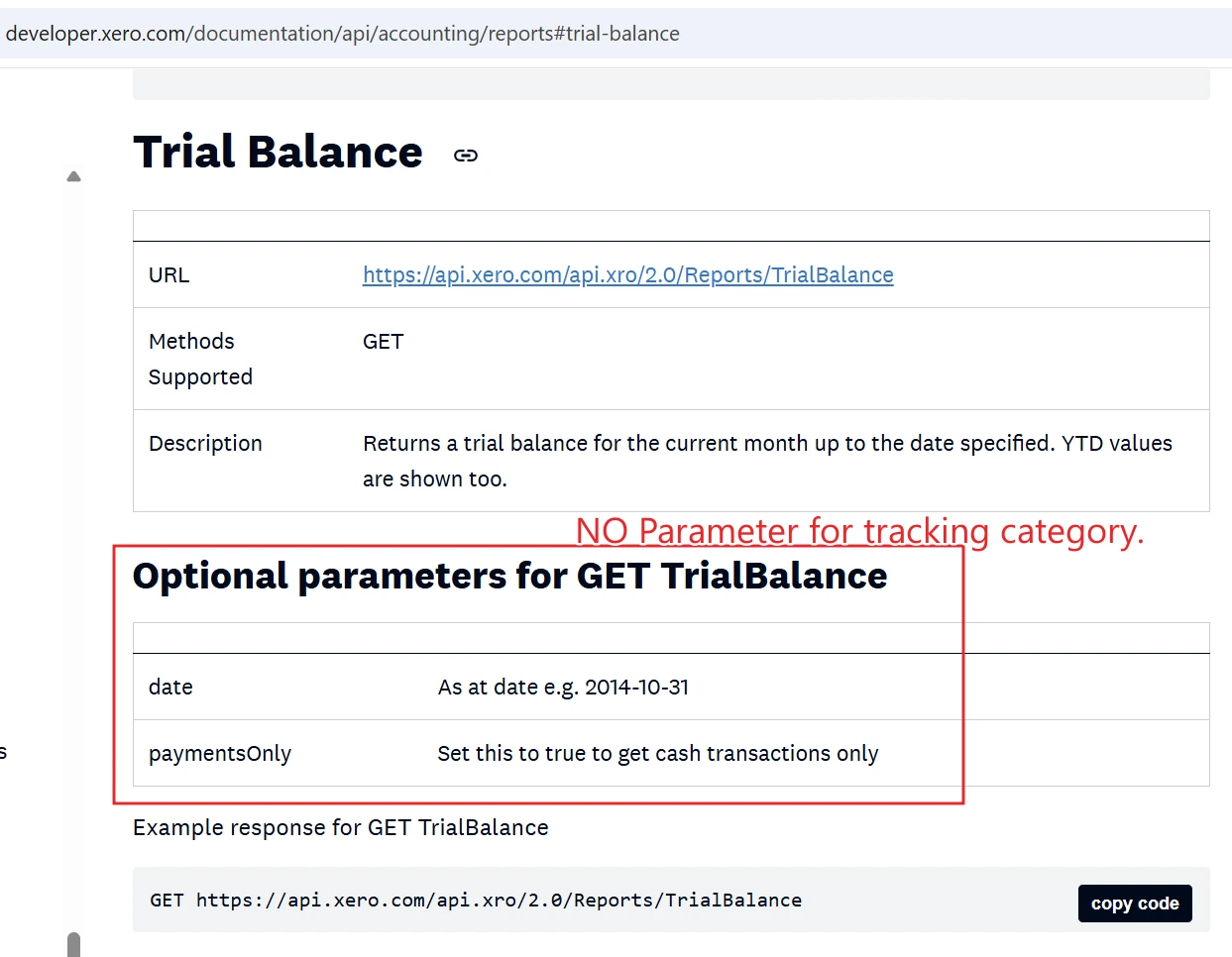Click the sidebar scrollbar up arrow
This screenshot has width=1232, height=957.
click(x=73, y=177)
